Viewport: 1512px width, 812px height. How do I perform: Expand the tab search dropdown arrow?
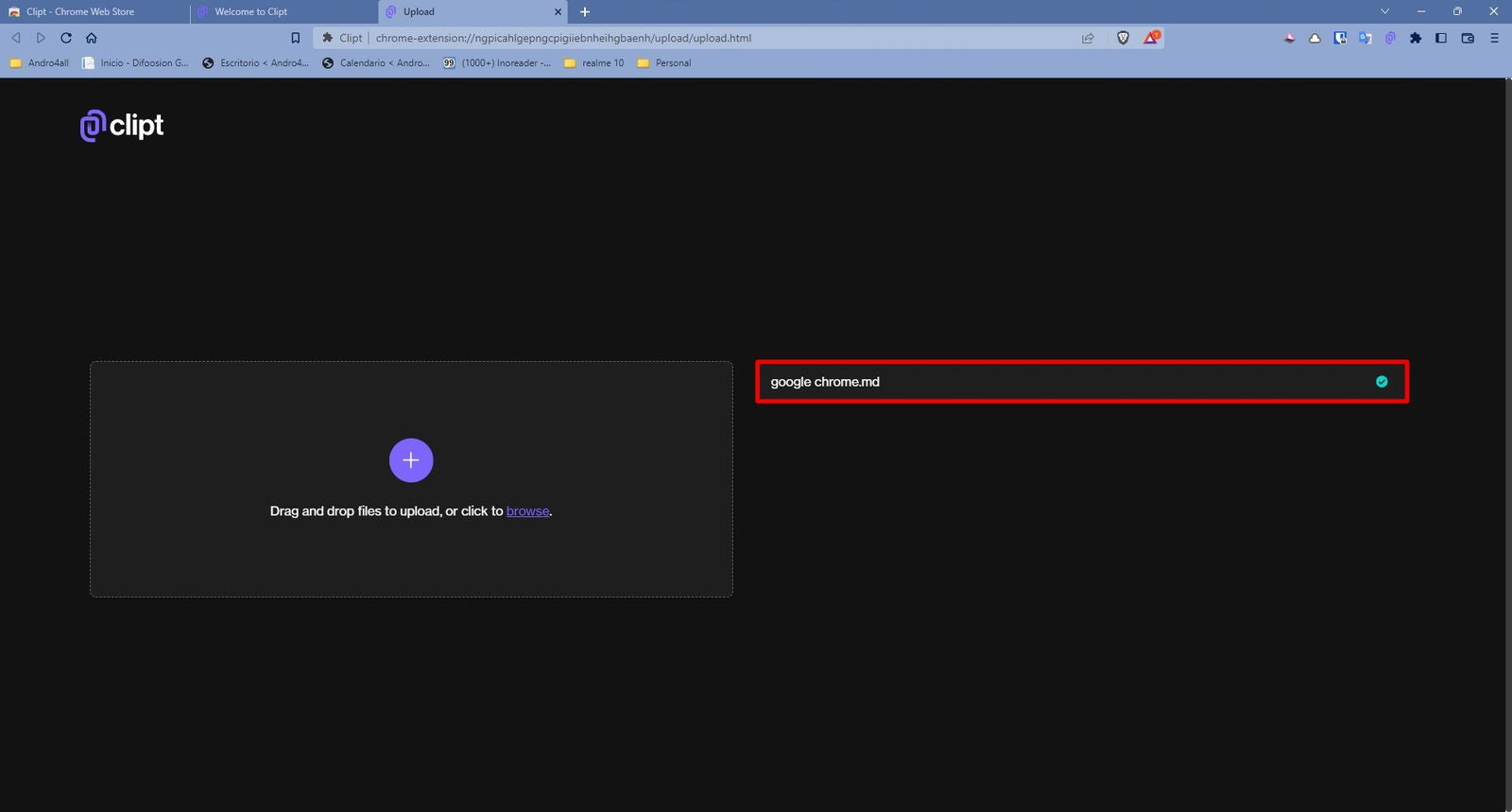(x=1384, y=11)
